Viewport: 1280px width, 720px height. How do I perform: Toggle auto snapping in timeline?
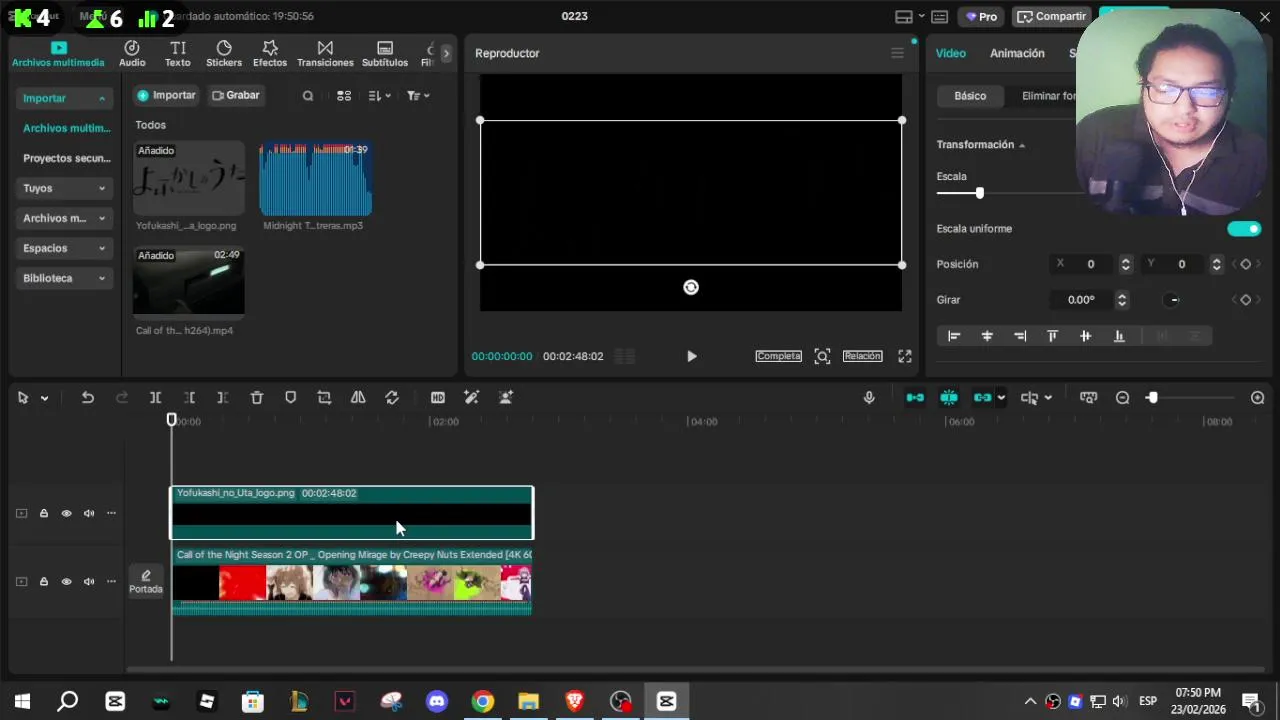tap(949, 398)
